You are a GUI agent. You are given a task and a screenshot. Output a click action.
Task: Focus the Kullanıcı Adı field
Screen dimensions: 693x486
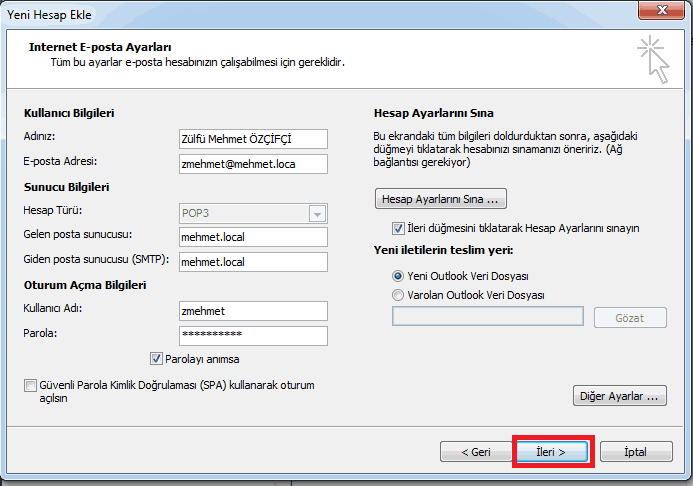252,311
